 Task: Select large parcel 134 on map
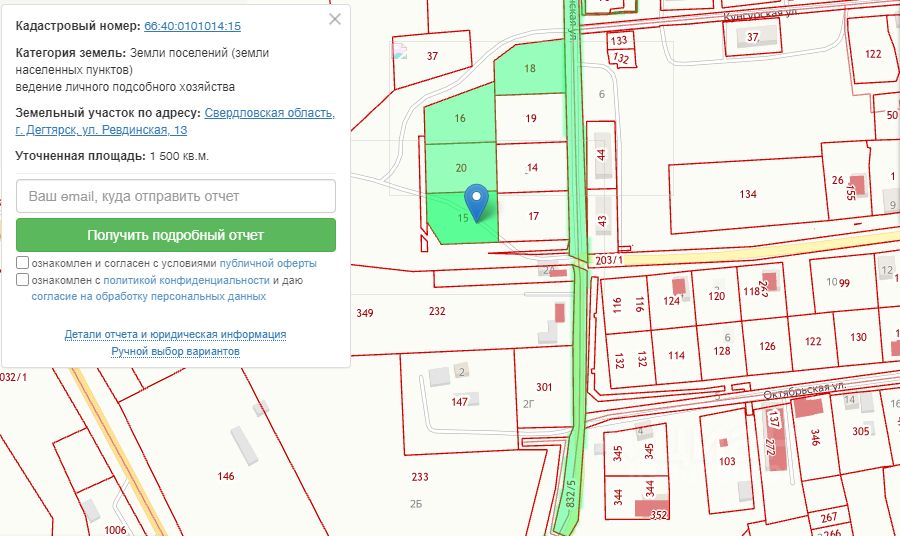pos(747,194)
